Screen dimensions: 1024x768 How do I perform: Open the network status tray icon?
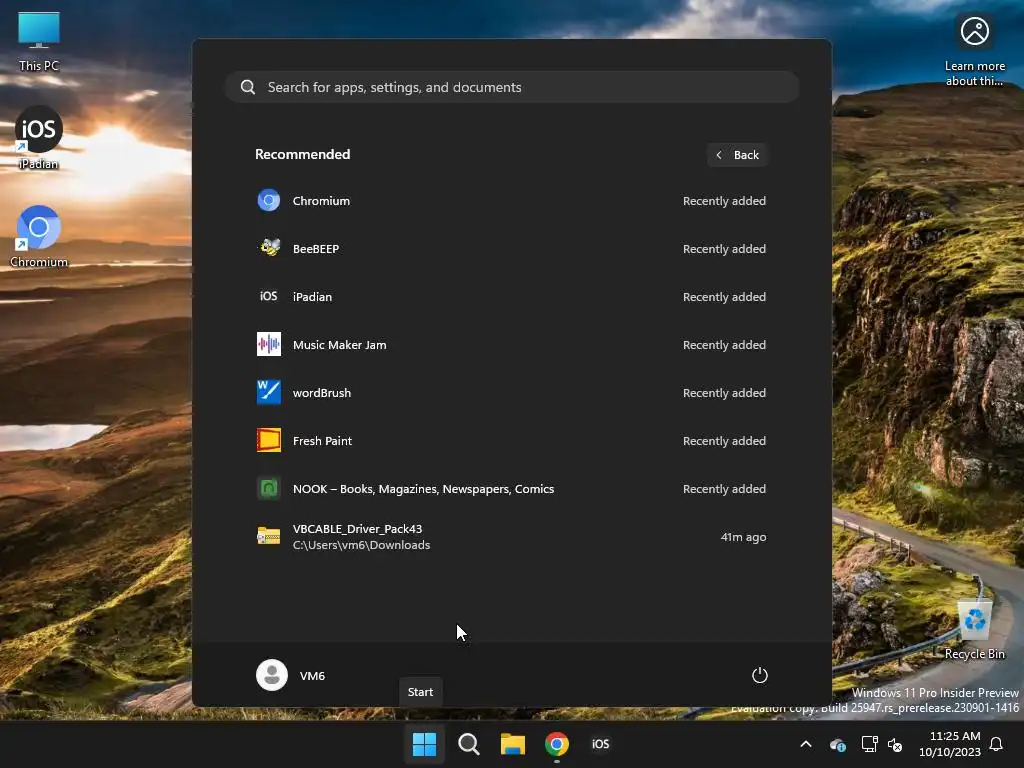click(869, 744)
